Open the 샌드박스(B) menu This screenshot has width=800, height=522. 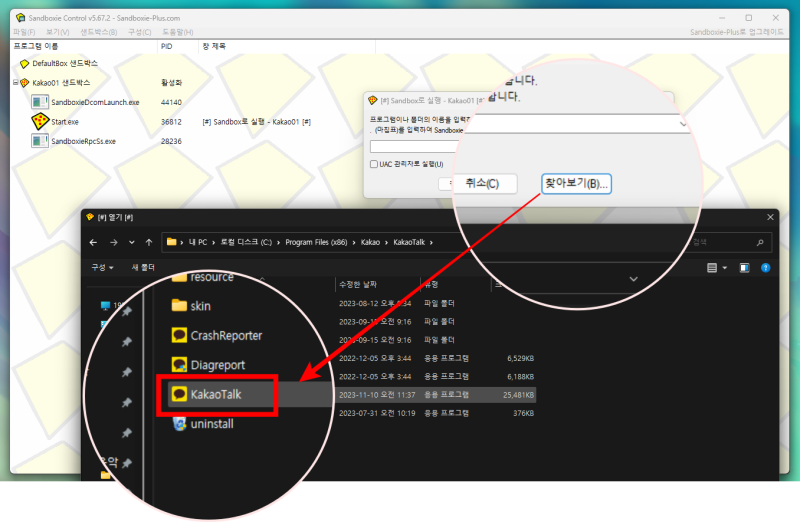98,32
